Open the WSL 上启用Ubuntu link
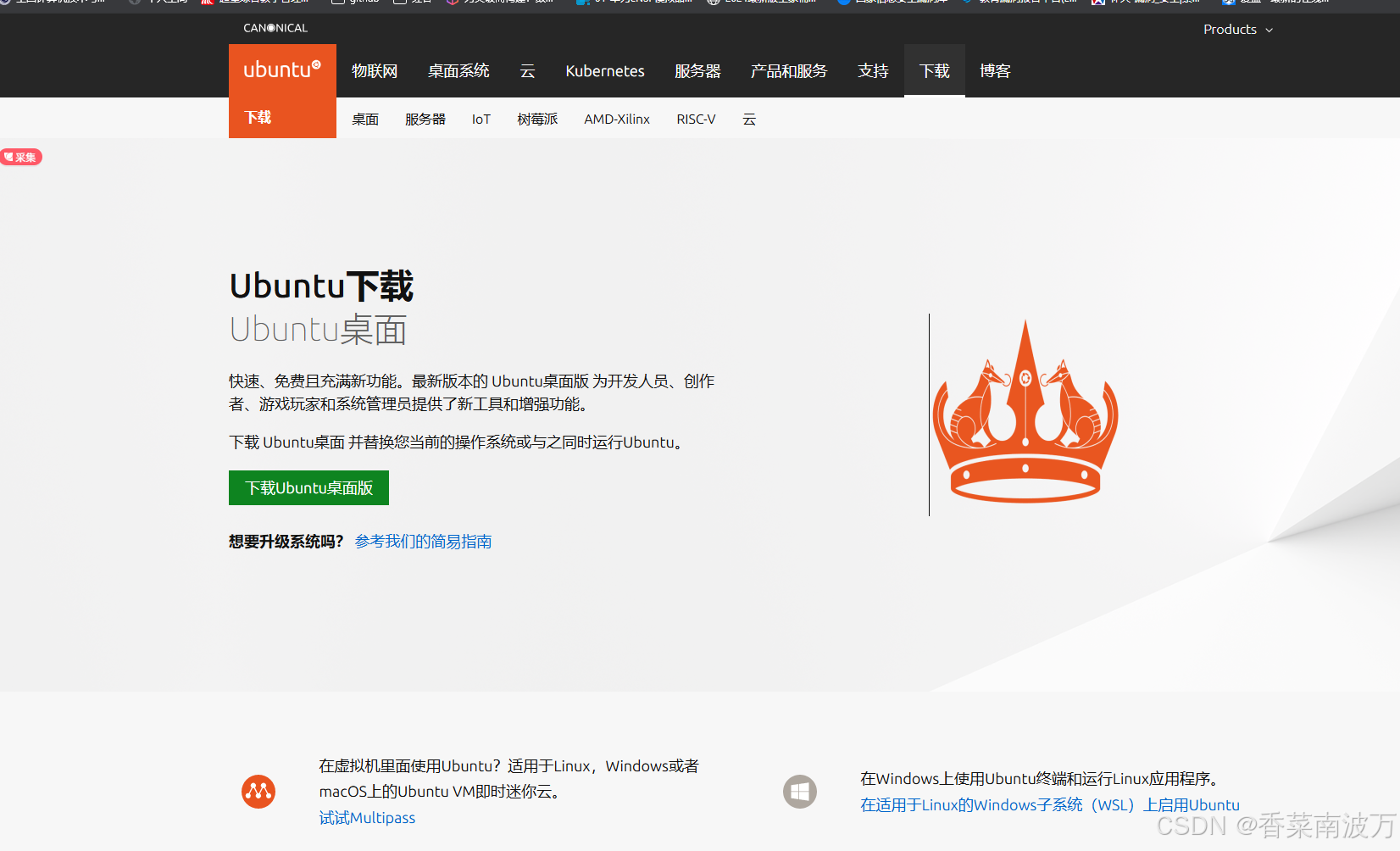The width and height of the screenshot is (1400, 851). [1050, 805]
